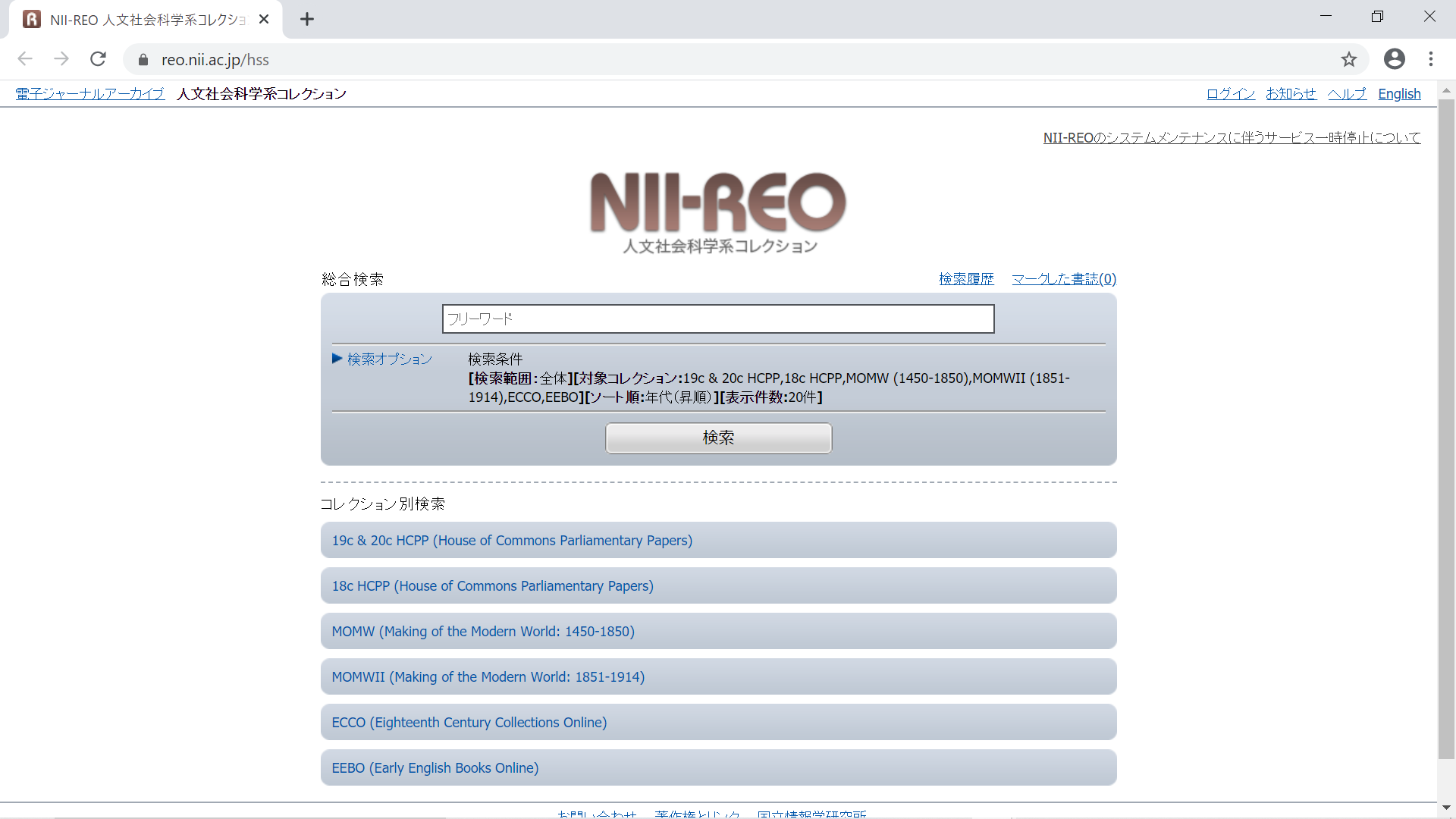Click scrollbar up arrow
Viewport: 1456px width, 819px height.
point(1446,89)
